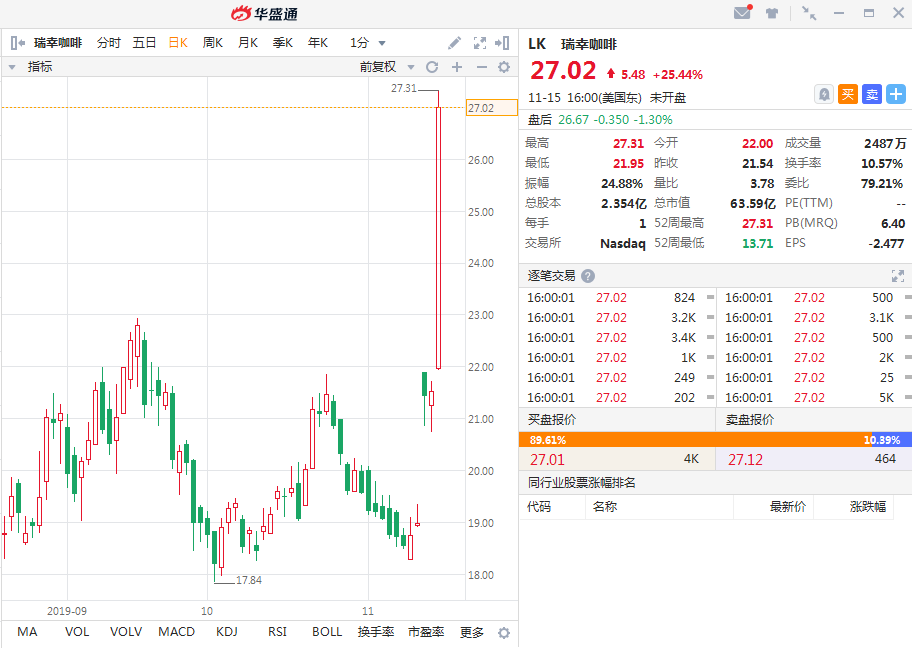Image resolution: width=912 pixels, height=648 pixels.
Task: Open chart settings gear
Action: pos(504,67)
